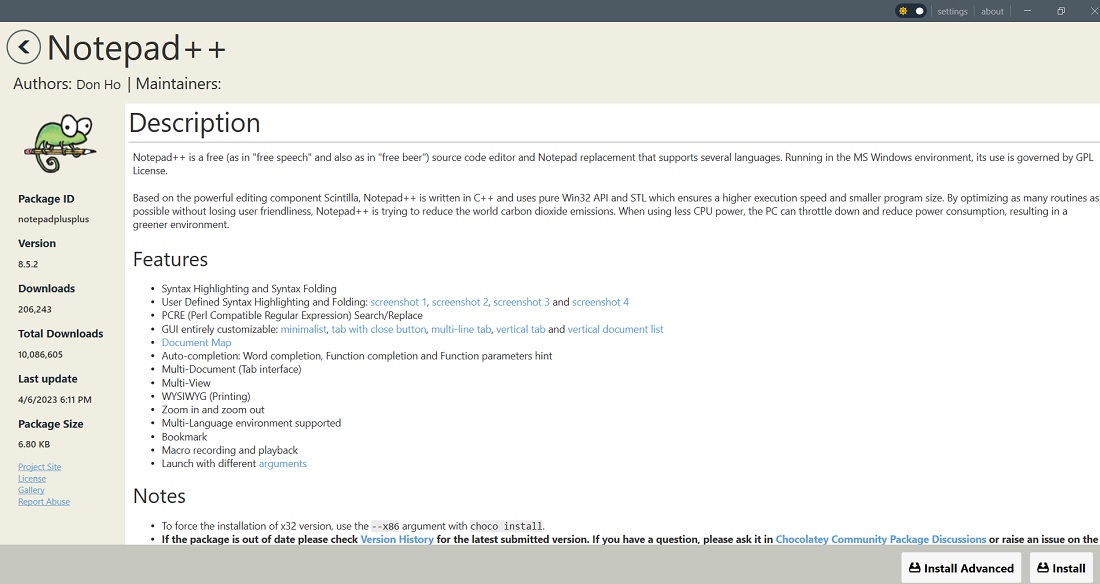This screenshot has height=584, width=1100.
Task: Click the Install Advanced button
Action: pyautogui.click(x=960, y=567)
